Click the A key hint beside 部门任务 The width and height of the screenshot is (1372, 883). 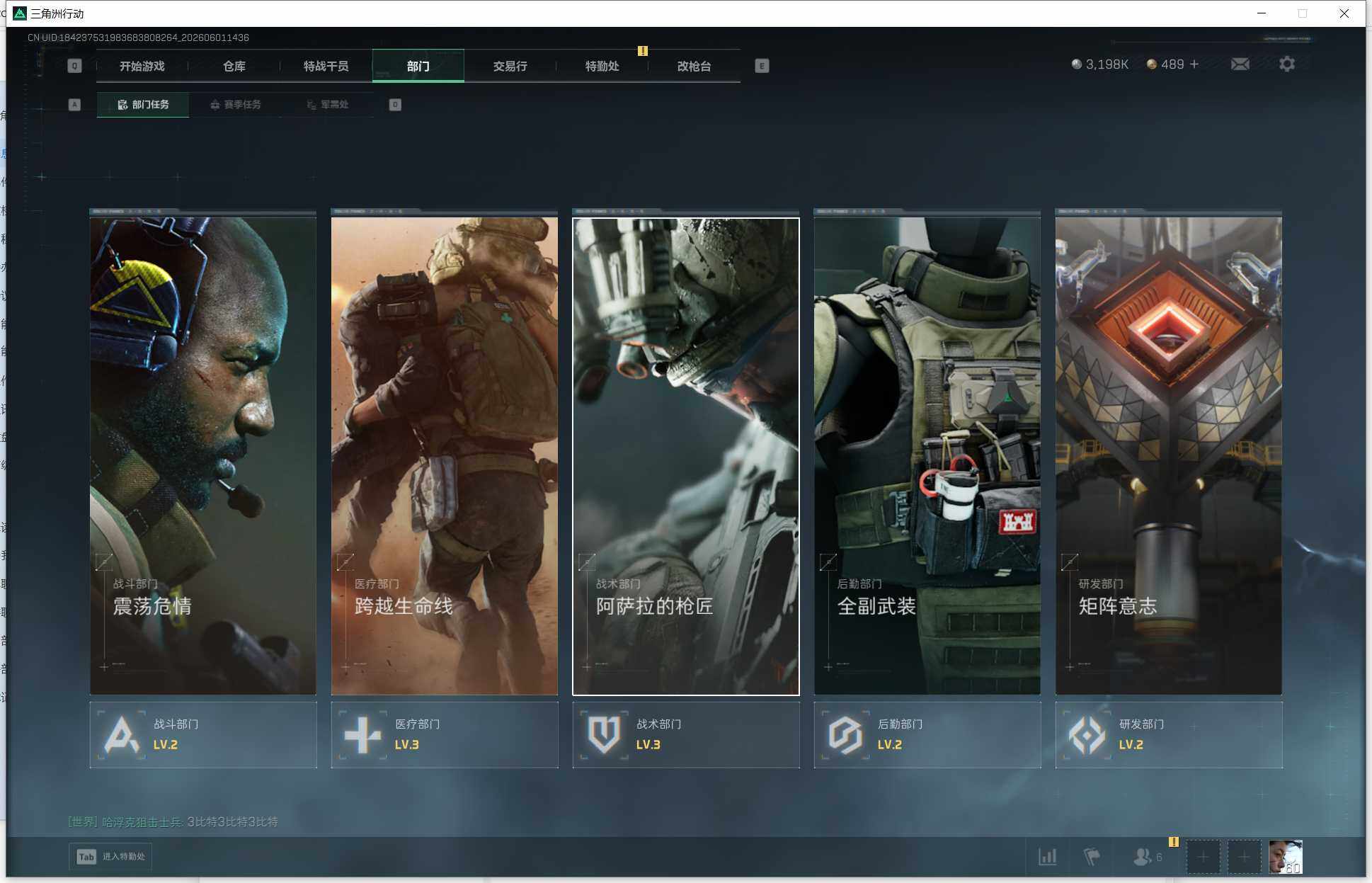pos(74,105)
